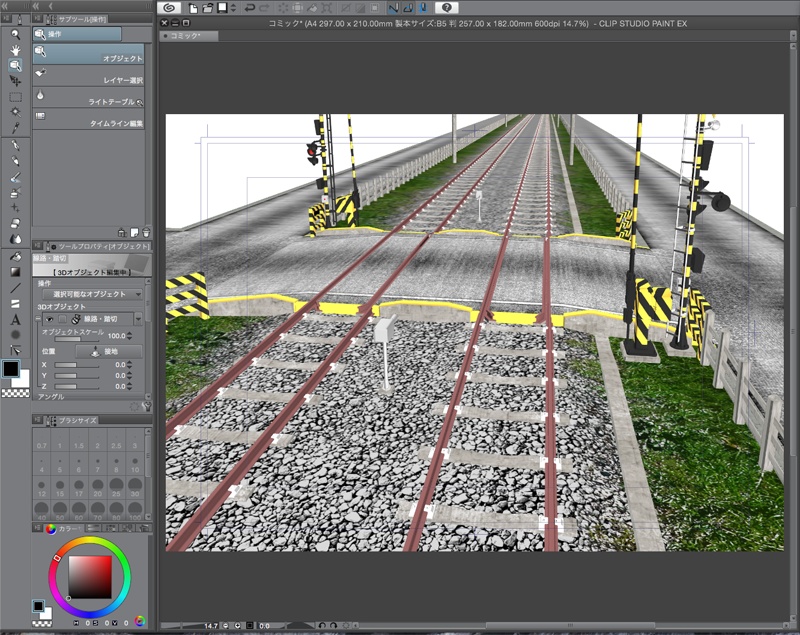Select the Text tool
Screen dimensions: 800x635
pyautogui.click(x=15, y=319)
